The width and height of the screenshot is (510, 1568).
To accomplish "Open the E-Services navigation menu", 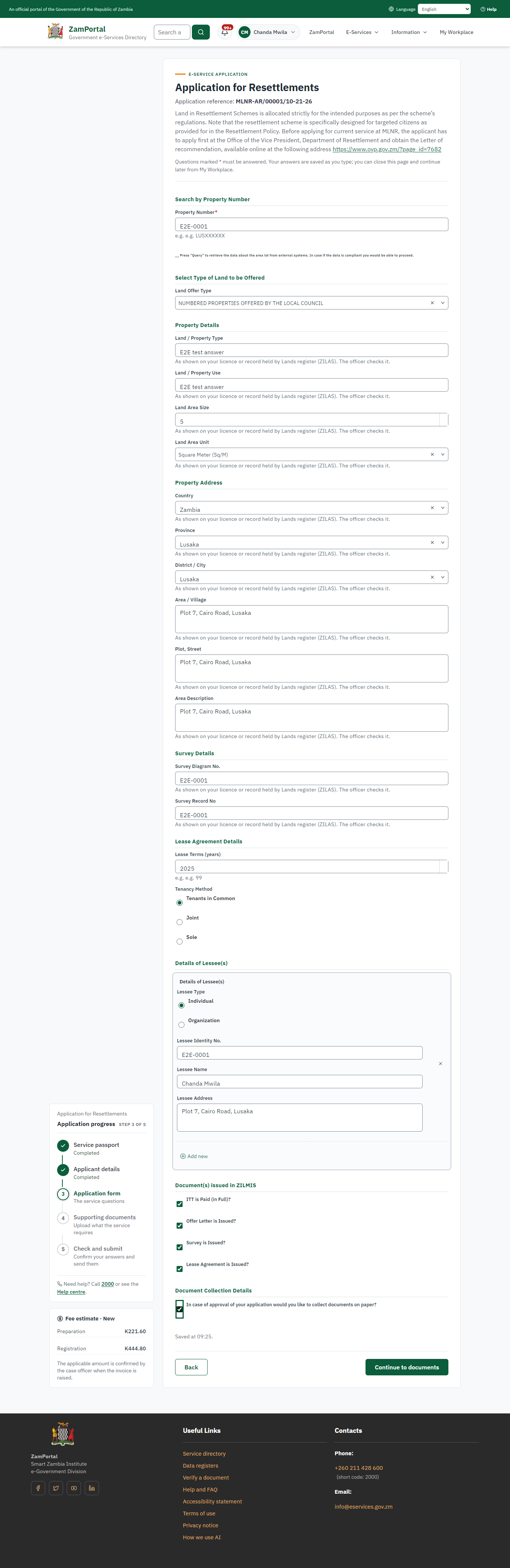I will 362,32.
